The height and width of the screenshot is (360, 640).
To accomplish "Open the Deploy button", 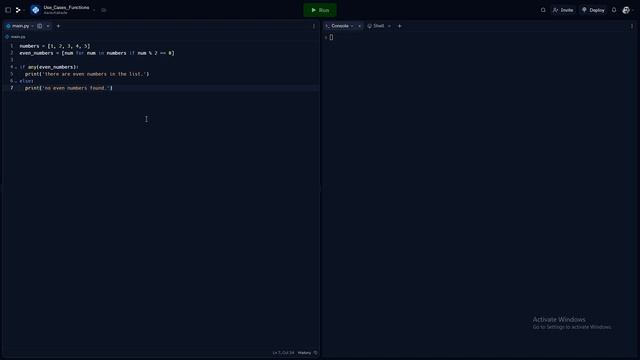I will (593, 10).
